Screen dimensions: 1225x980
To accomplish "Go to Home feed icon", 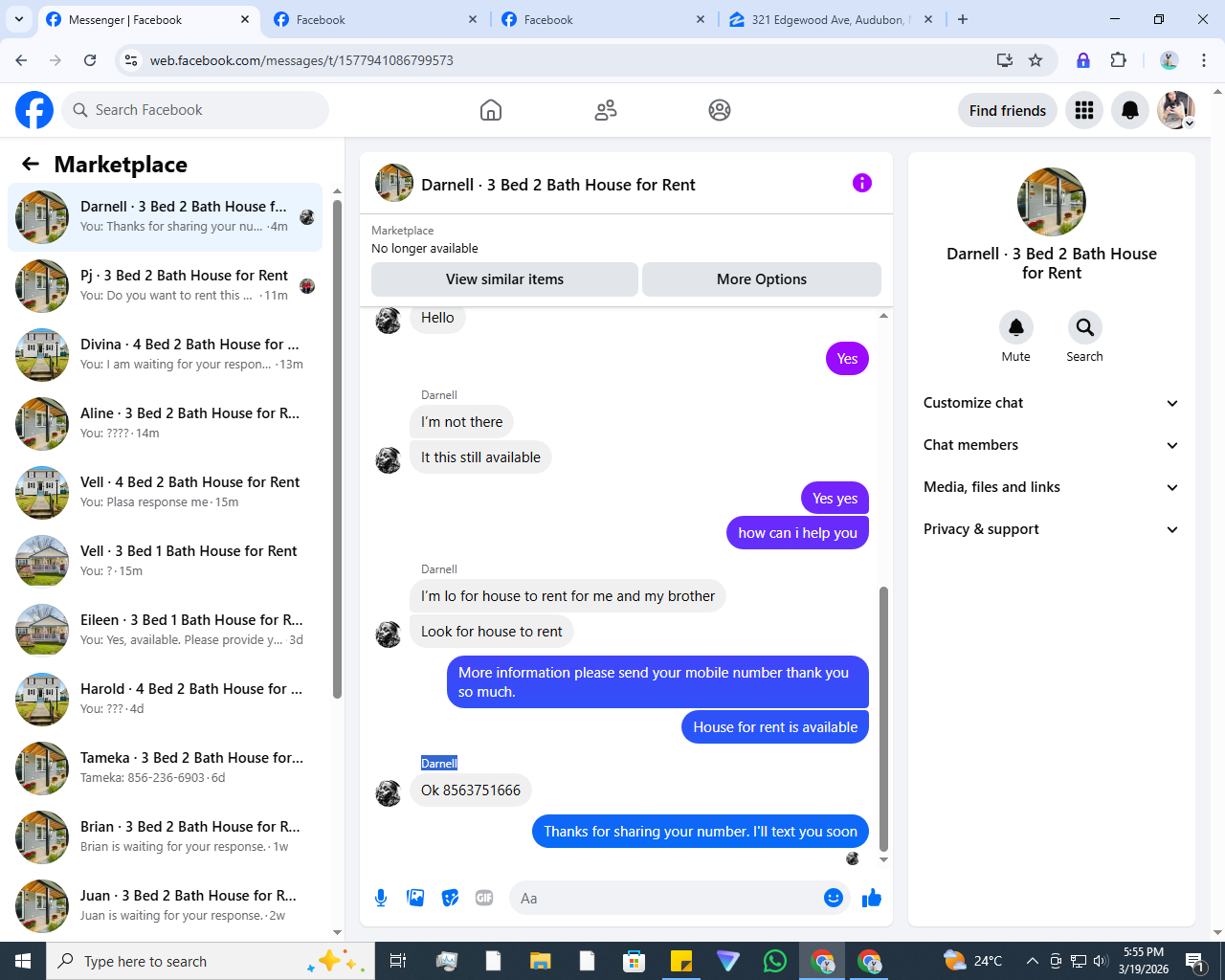I will click(x=491, y=110).
